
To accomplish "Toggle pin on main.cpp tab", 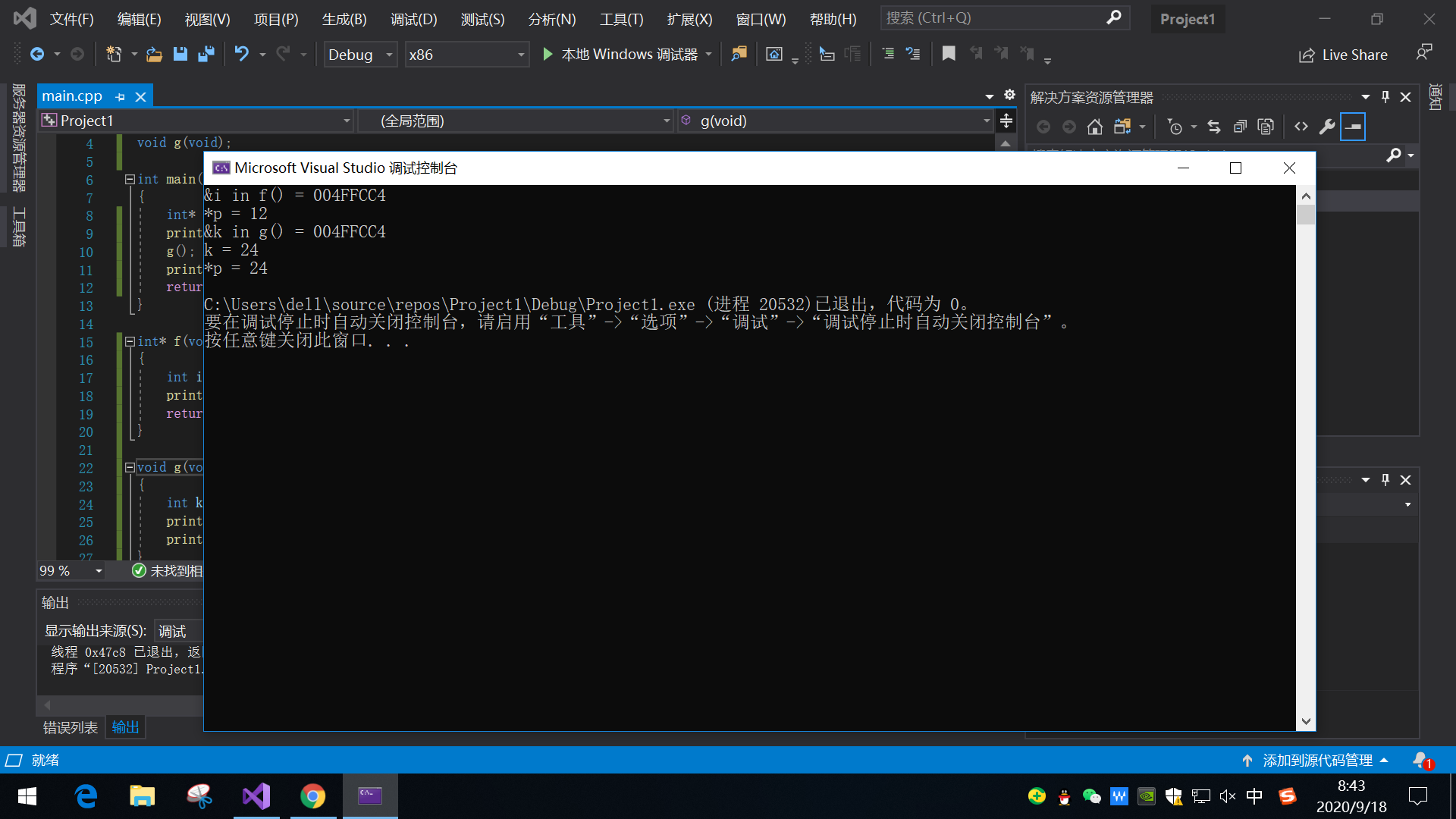I will click(120, 97).
